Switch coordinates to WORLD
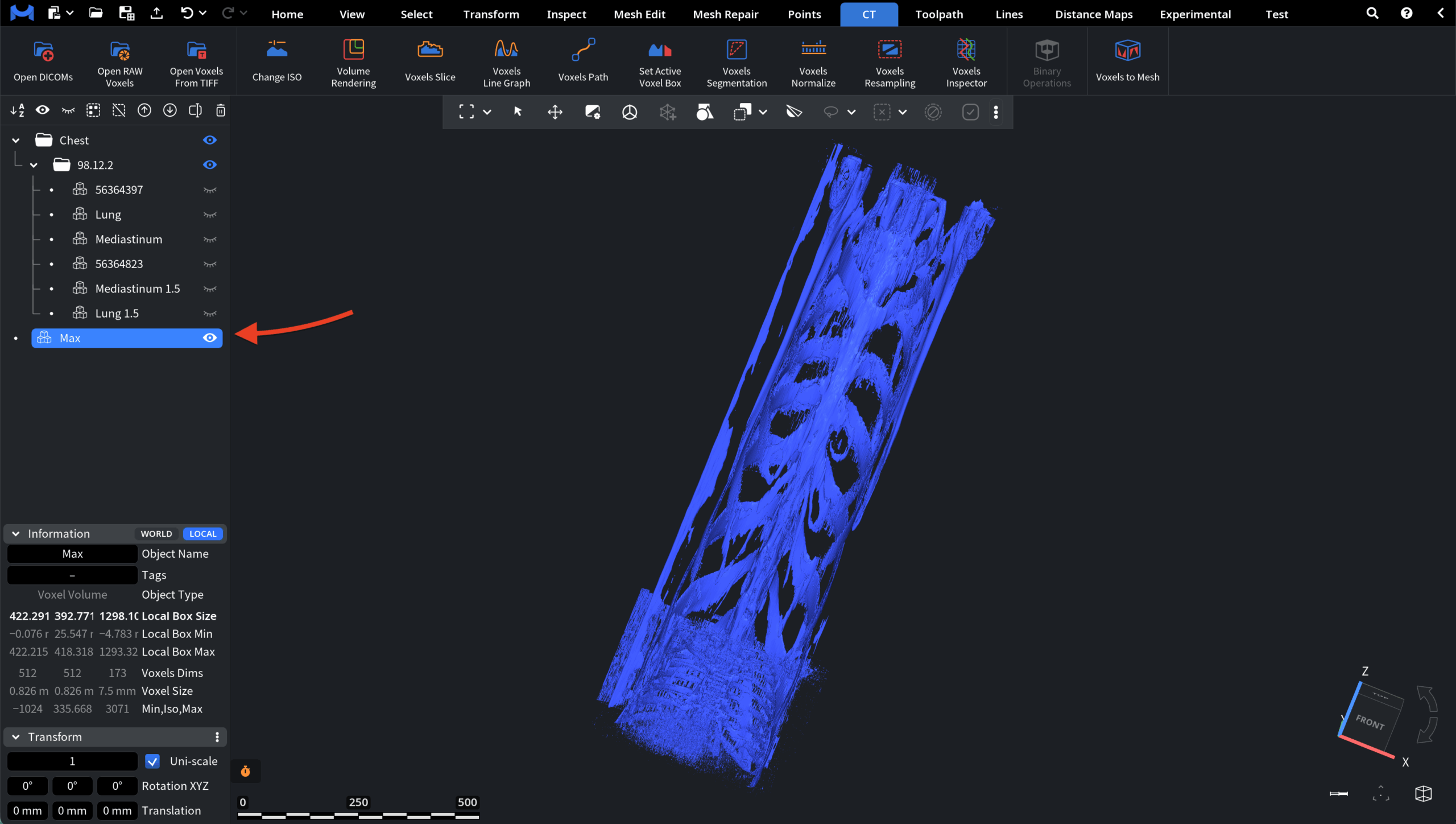The height and width of the screenshot is (824, 1456). 156,534
